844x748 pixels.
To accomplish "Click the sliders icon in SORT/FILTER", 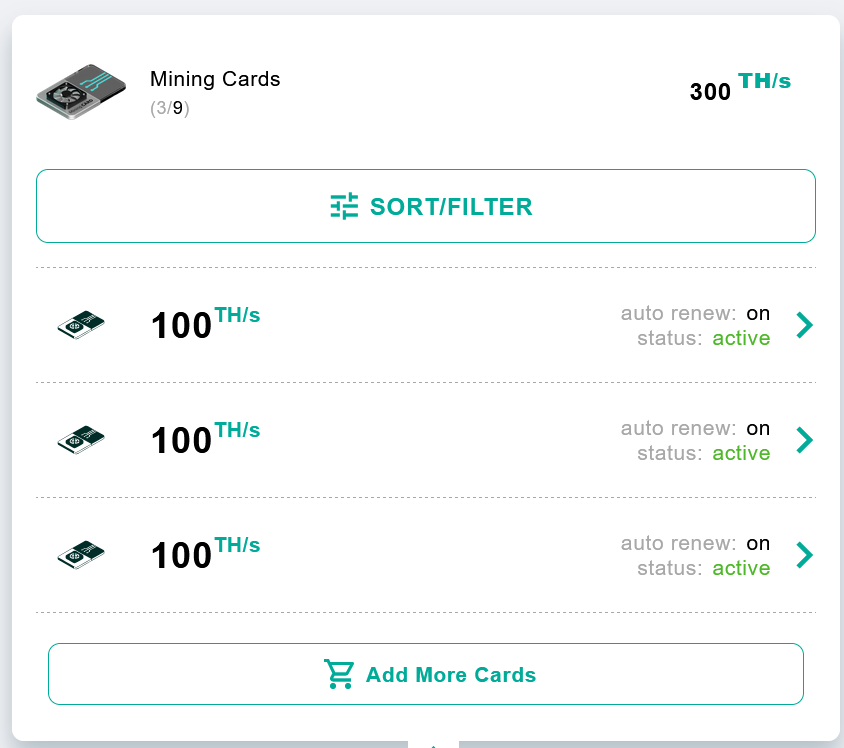I will (344, 206).
